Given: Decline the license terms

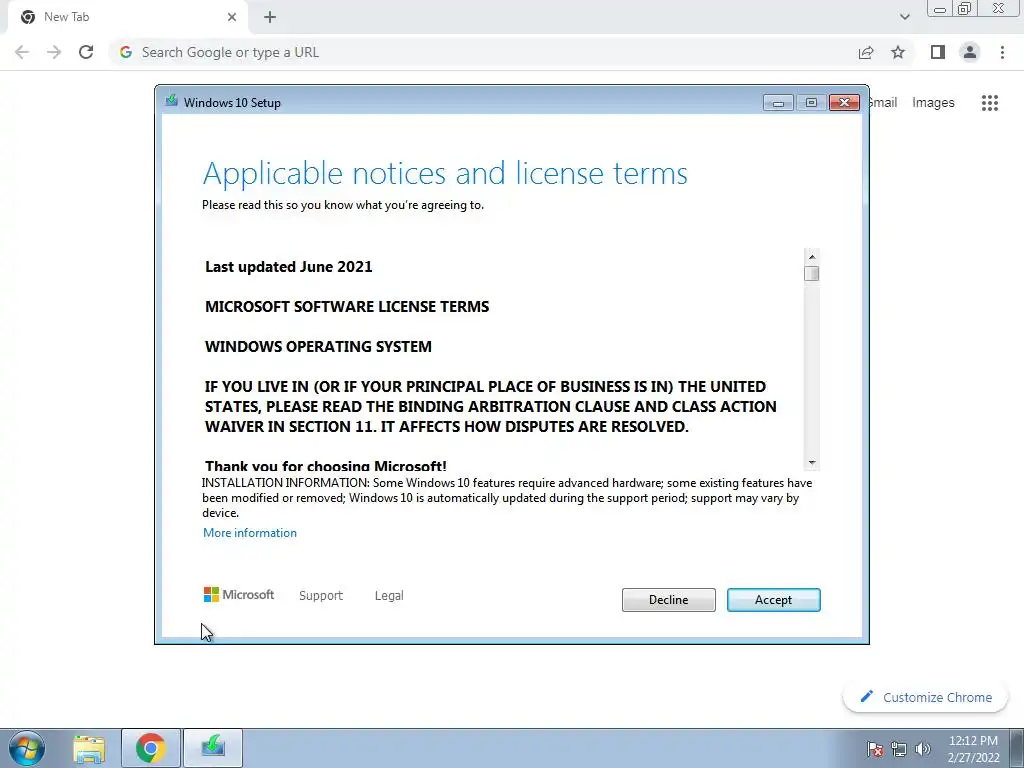Looking at the screenshot, I should pos(668,600).
